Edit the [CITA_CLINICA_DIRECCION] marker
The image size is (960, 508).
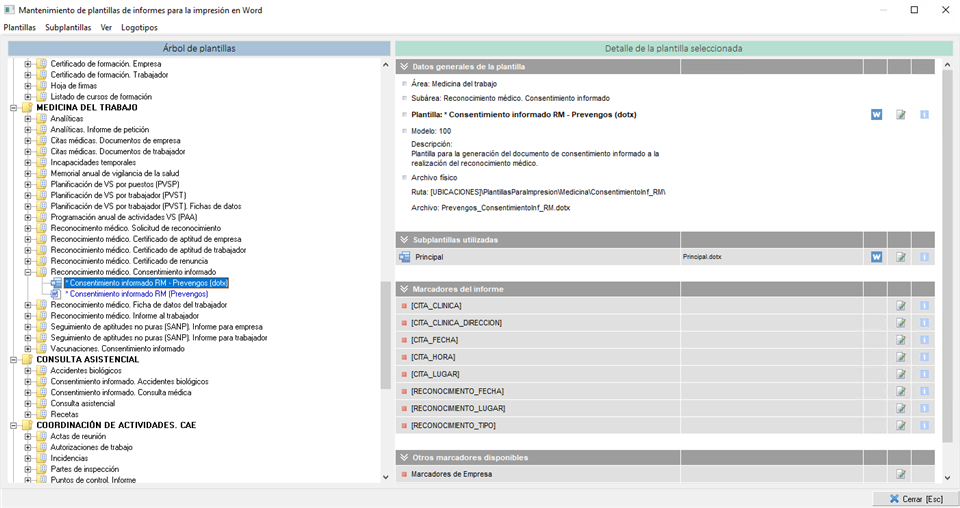900,323
